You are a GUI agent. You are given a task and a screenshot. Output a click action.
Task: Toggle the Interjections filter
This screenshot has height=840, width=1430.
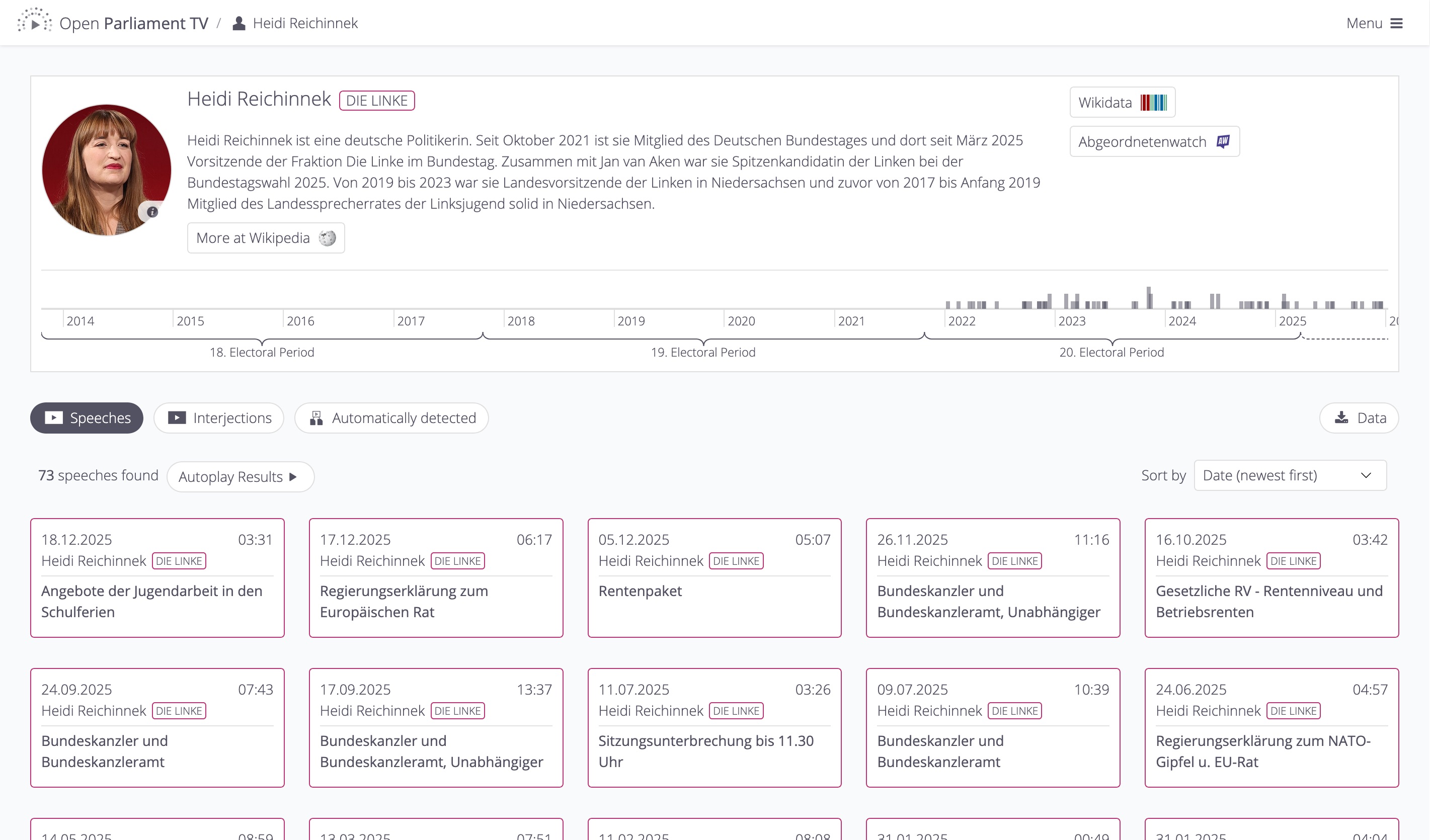(x=218, y=417)
